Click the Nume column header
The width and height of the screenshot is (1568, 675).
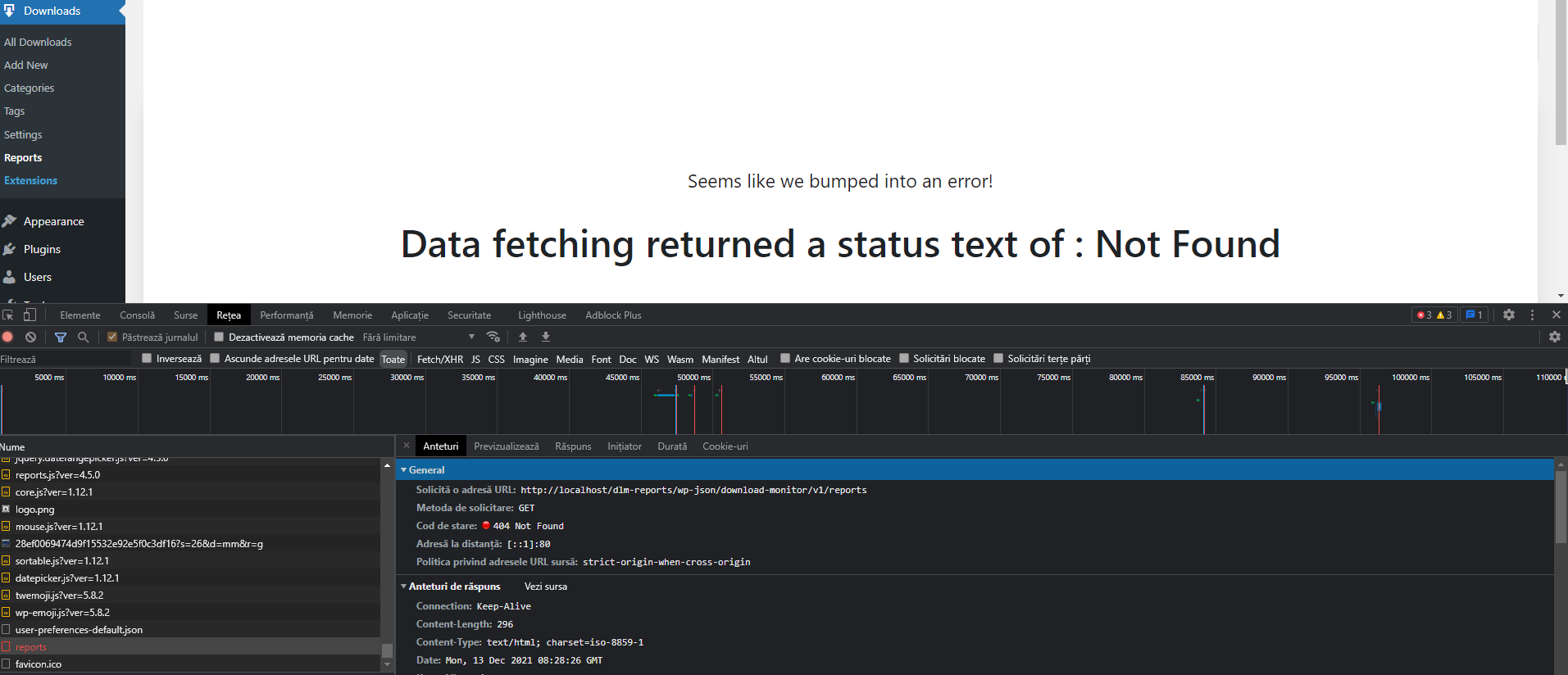click(197, 446)
